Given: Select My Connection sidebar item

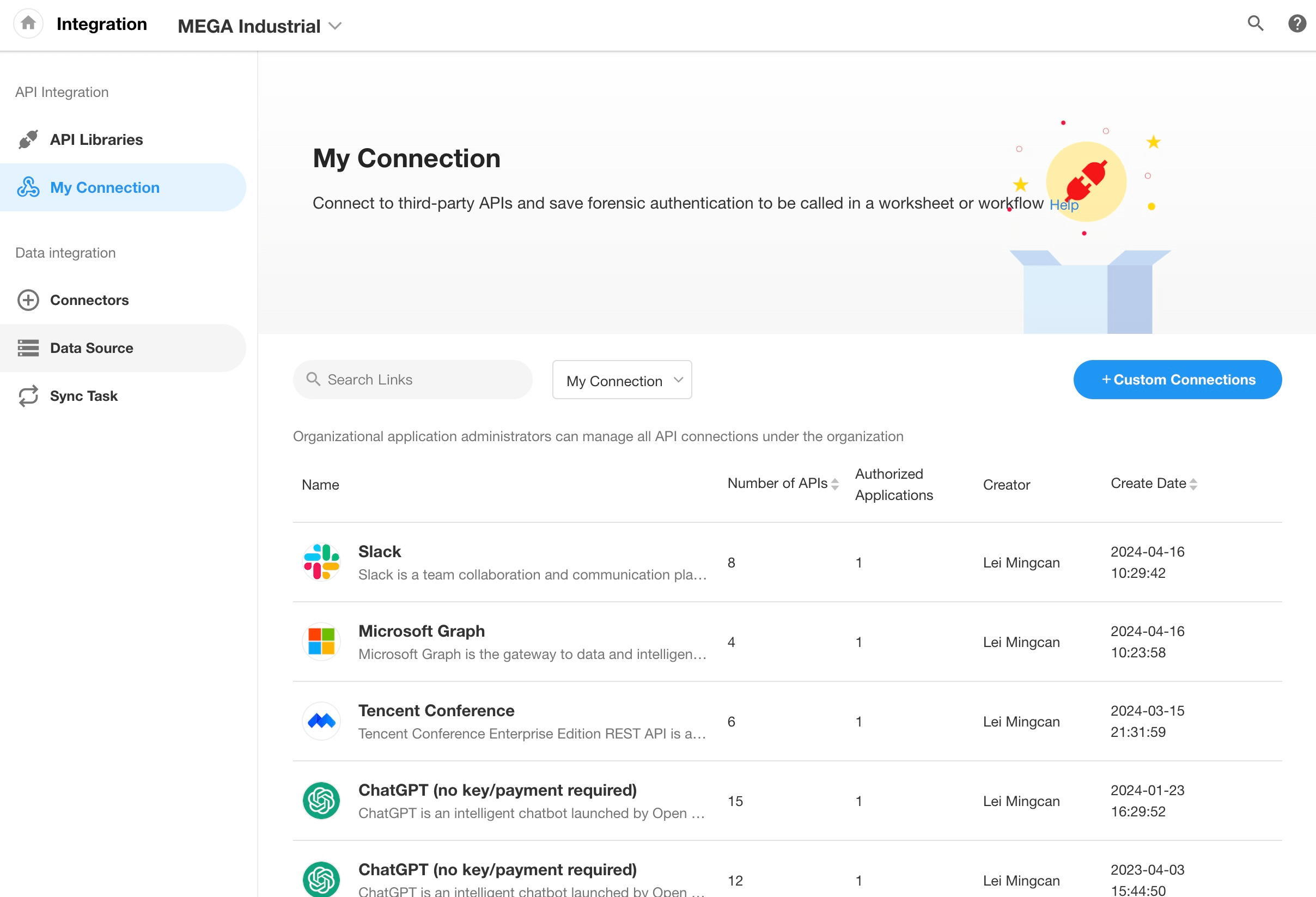Looking at the screenshot, I should [x=104, y=187].
